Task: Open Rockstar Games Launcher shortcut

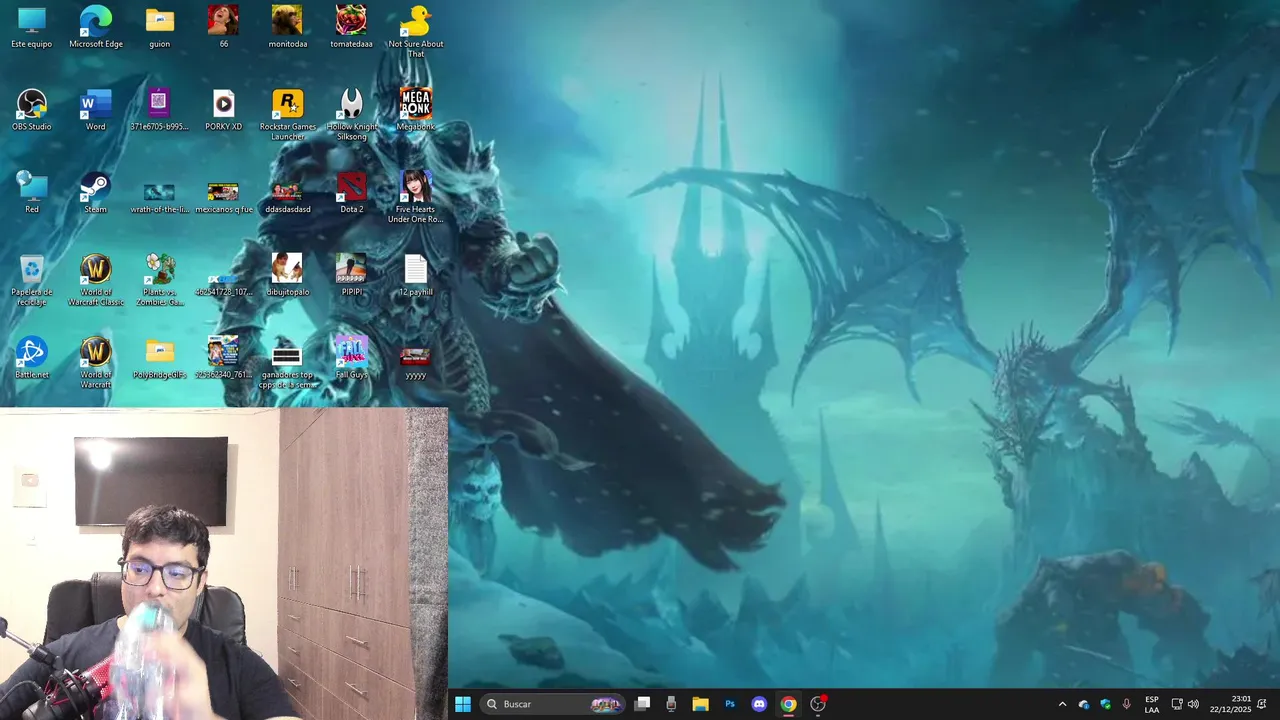Action: point(288,114)
